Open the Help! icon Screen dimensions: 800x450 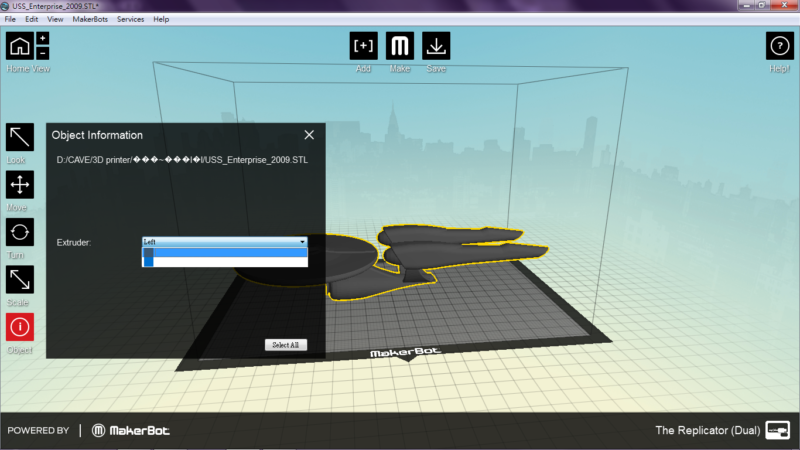click(x=780, y=46)
